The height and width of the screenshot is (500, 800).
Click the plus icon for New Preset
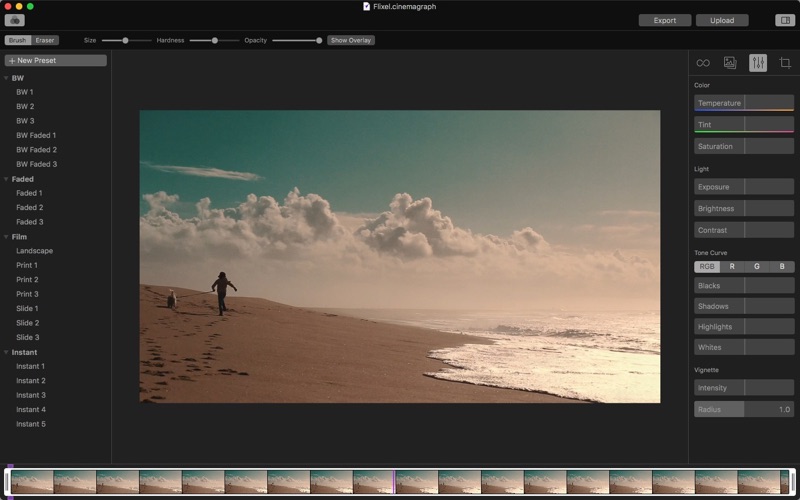click(x=11, y=61)
